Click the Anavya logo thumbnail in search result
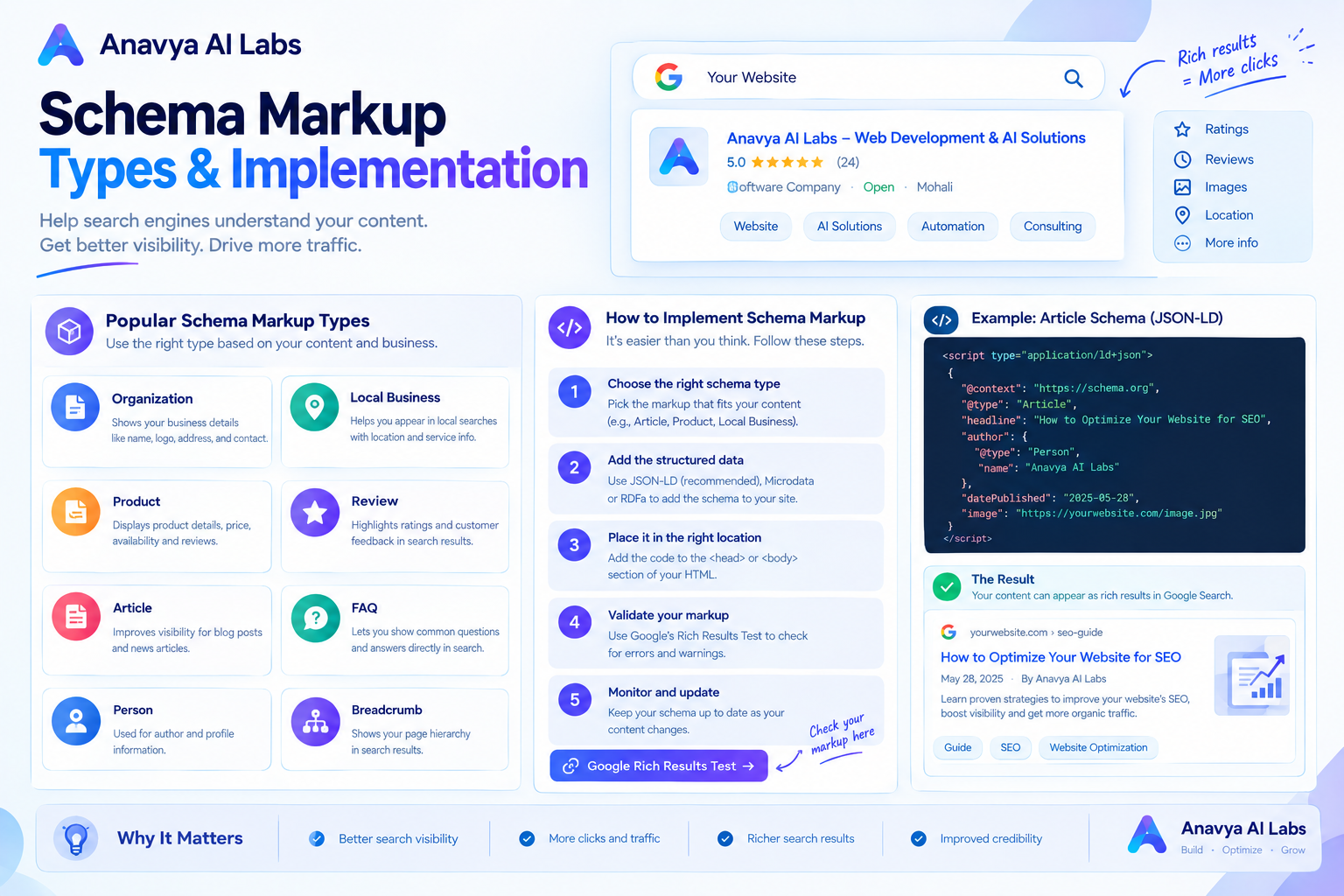The image size is (1344, 896). [x=679, y=157]
